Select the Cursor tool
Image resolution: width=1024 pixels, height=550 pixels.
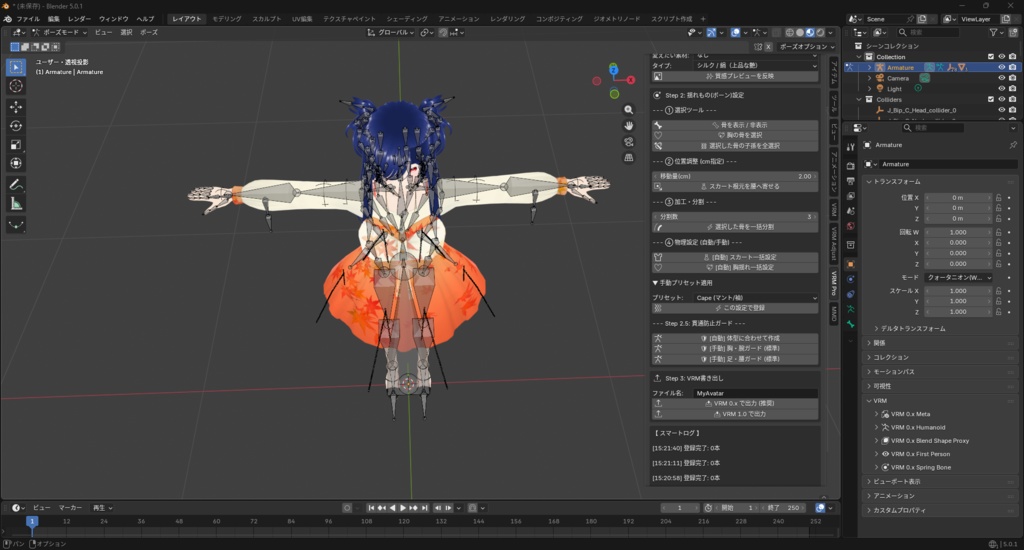16,86
